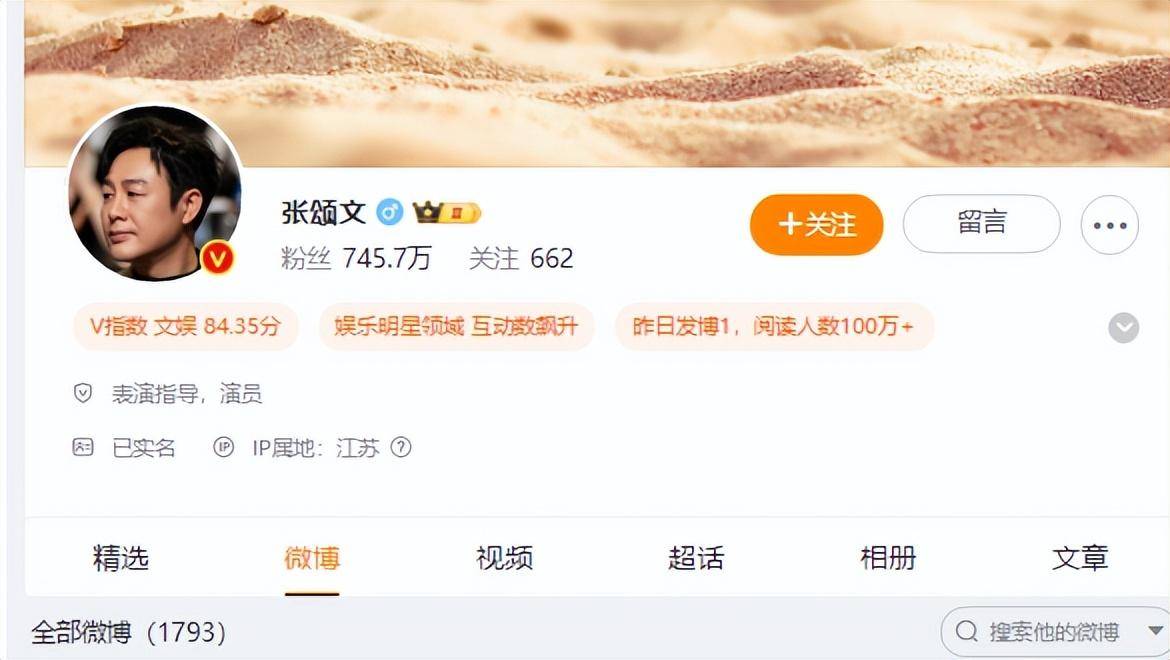Click the search magnifier icon

[x=966, y=632]
